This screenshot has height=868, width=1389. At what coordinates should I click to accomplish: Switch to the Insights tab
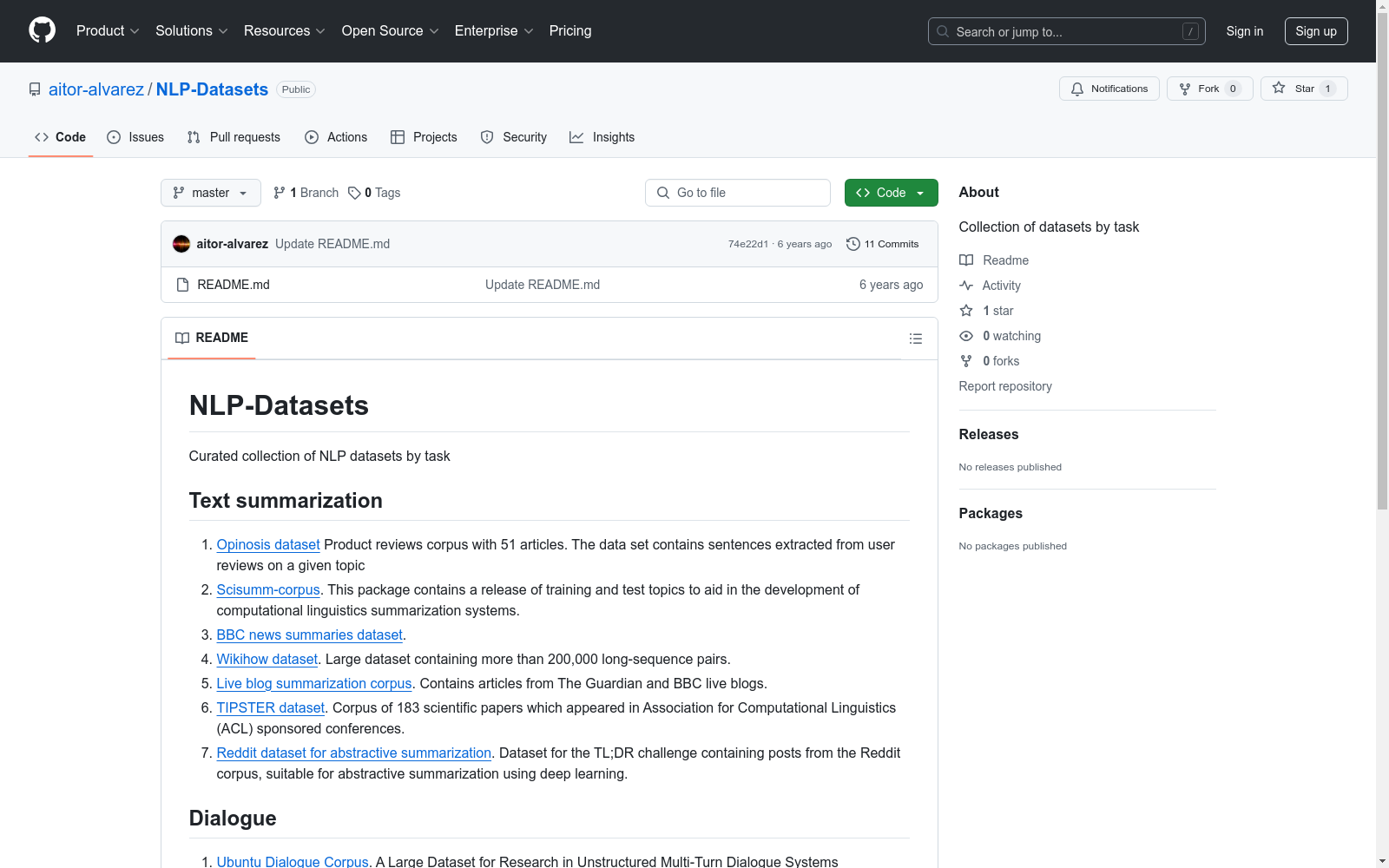[602, 137]
